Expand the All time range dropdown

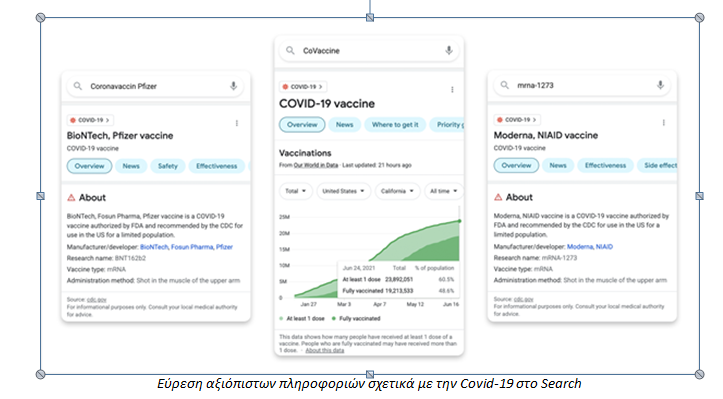(444, 191)
